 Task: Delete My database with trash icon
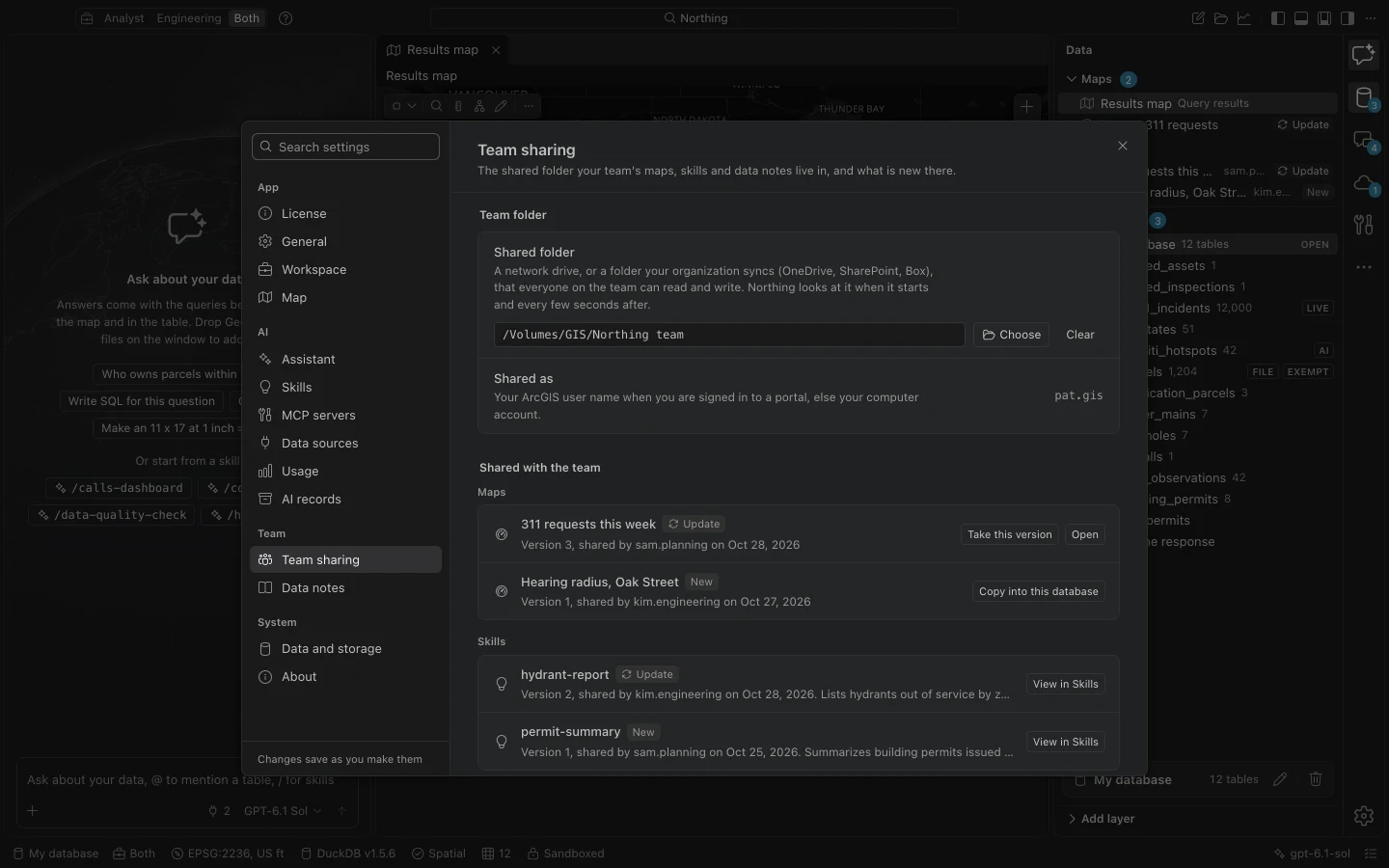1316,779
